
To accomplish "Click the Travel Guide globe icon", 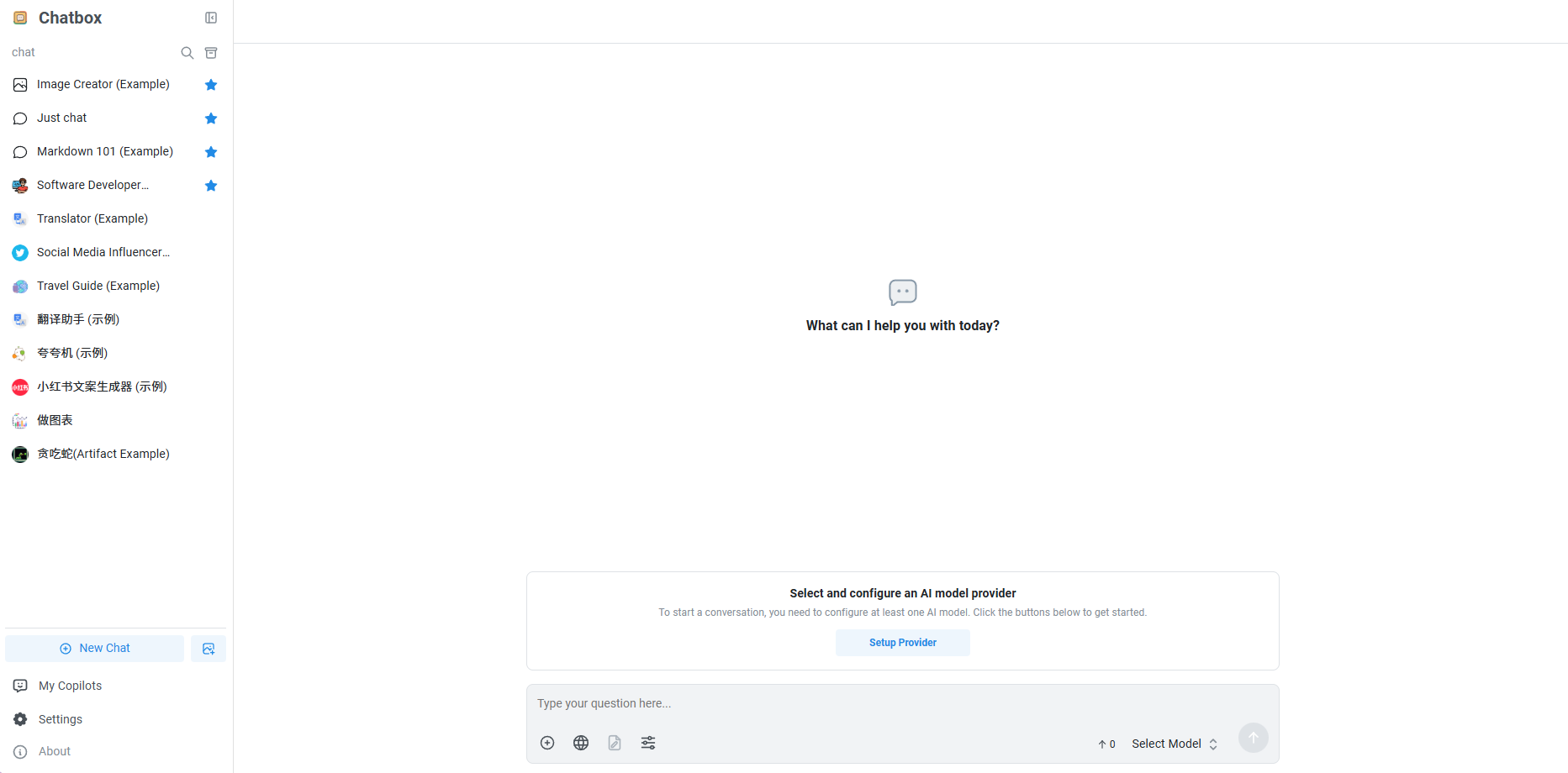I will 20,287.
